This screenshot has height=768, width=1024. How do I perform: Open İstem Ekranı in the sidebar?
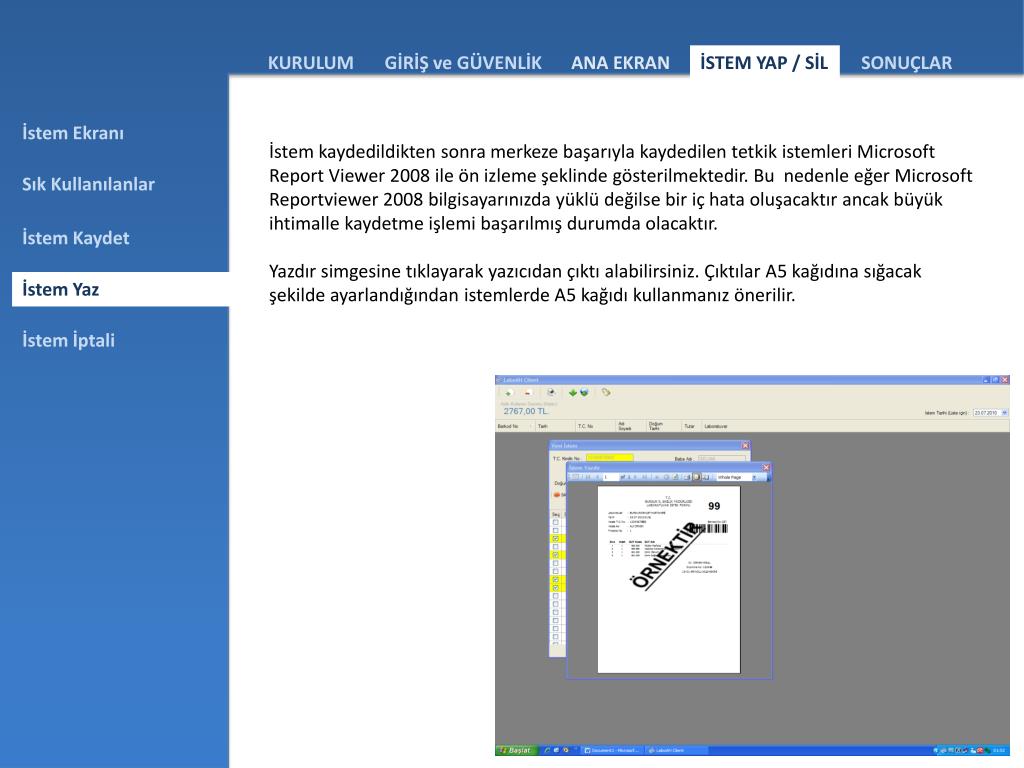[x=72, y=133]
